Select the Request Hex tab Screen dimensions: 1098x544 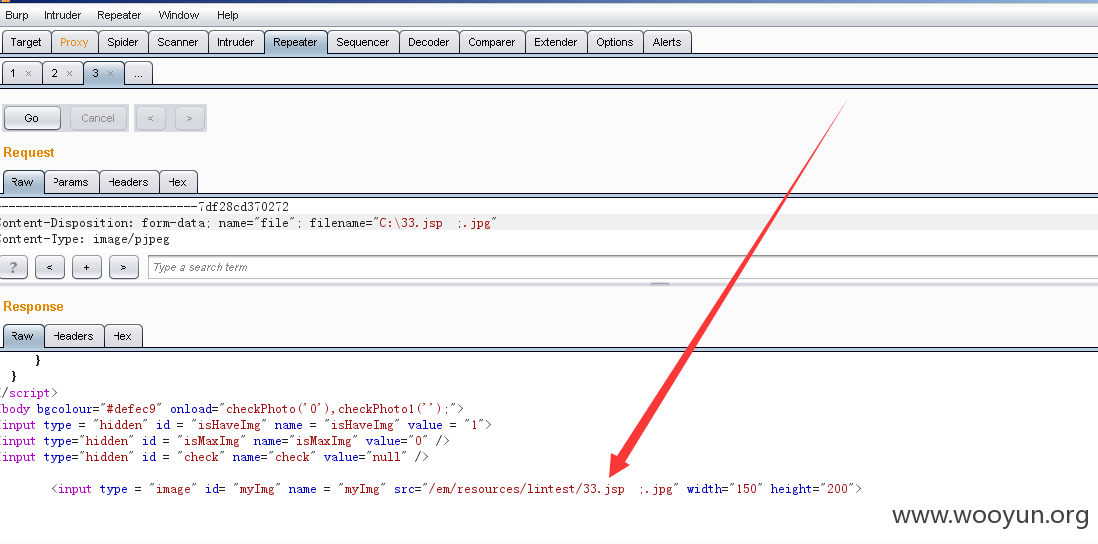click(x=178, y=182)
